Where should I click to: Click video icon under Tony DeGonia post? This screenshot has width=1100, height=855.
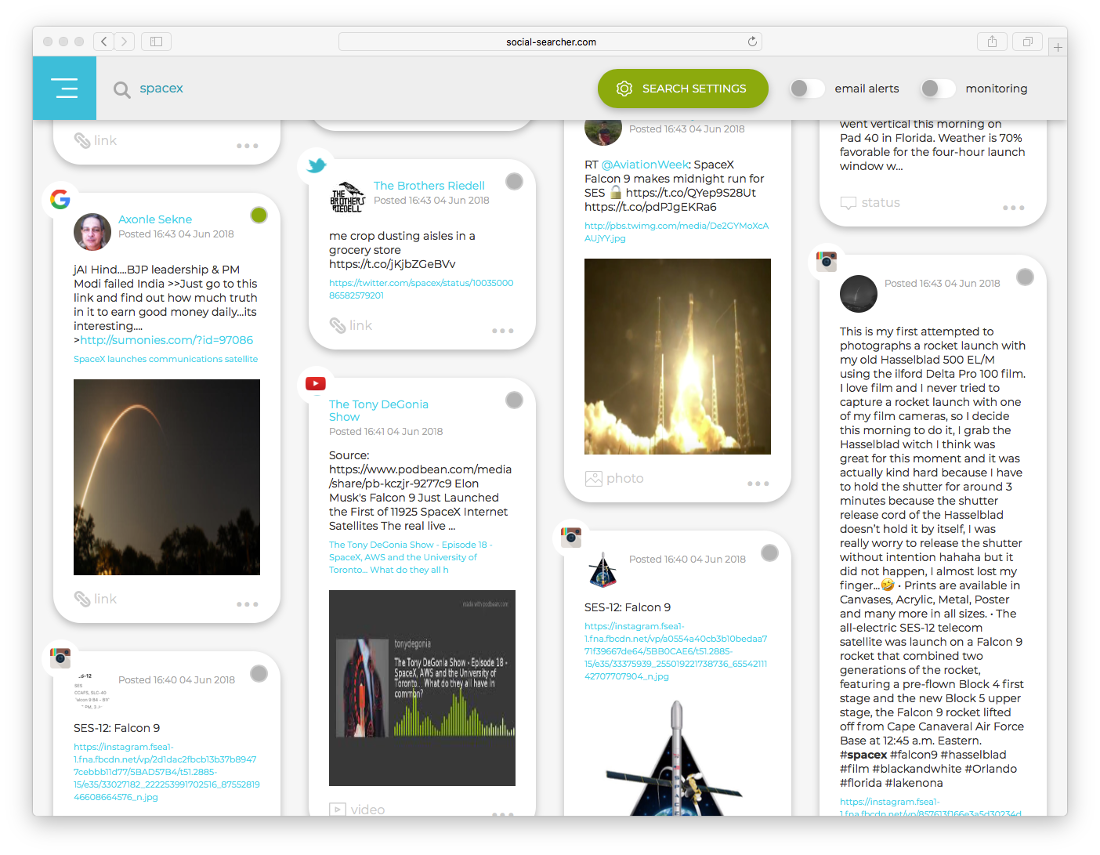337,809
